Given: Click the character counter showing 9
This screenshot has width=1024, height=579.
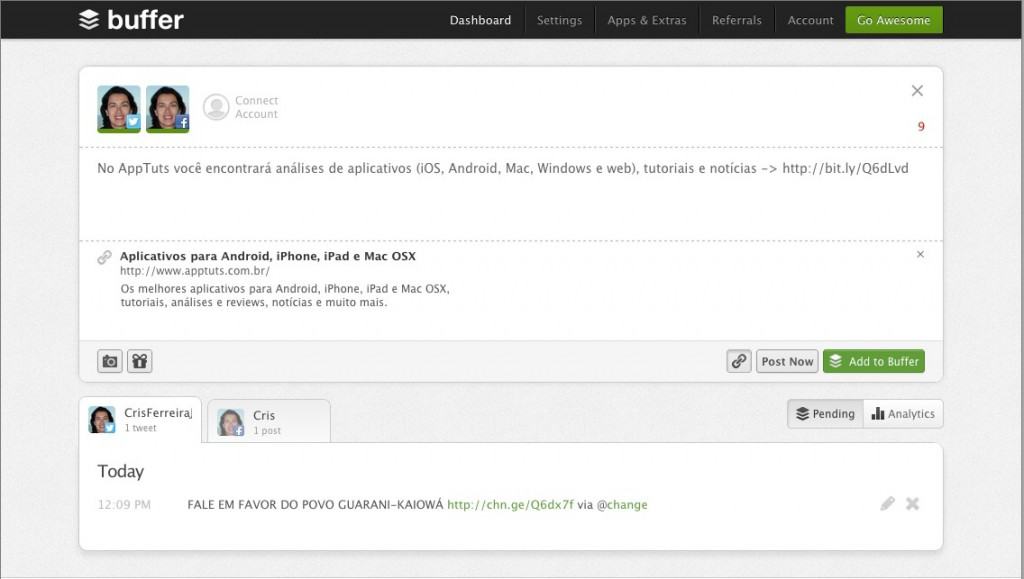Looking at the screenshot, I should [921, 127].
